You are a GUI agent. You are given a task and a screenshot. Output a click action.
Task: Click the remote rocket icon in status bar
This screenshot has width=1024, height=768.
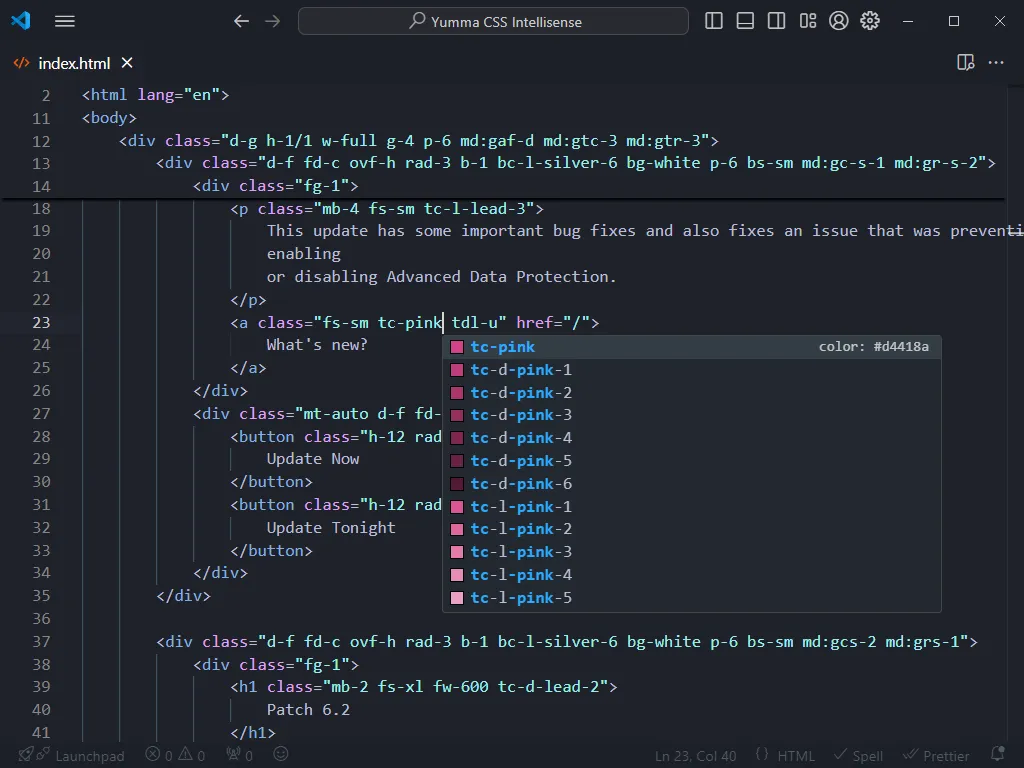coord(26,755)
